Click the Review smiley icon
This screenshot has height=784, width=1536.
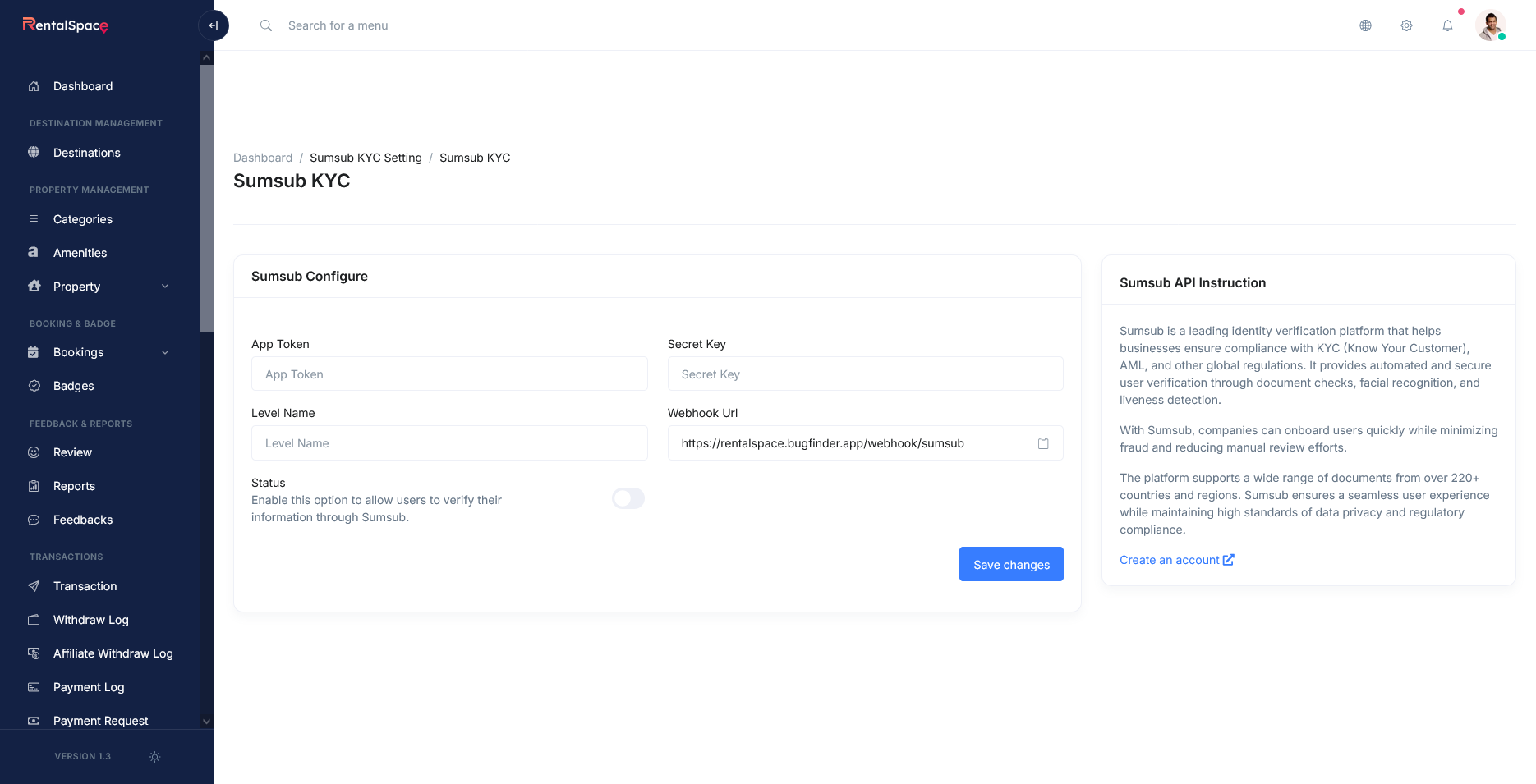pyautogui.click(x=34, y=452)
